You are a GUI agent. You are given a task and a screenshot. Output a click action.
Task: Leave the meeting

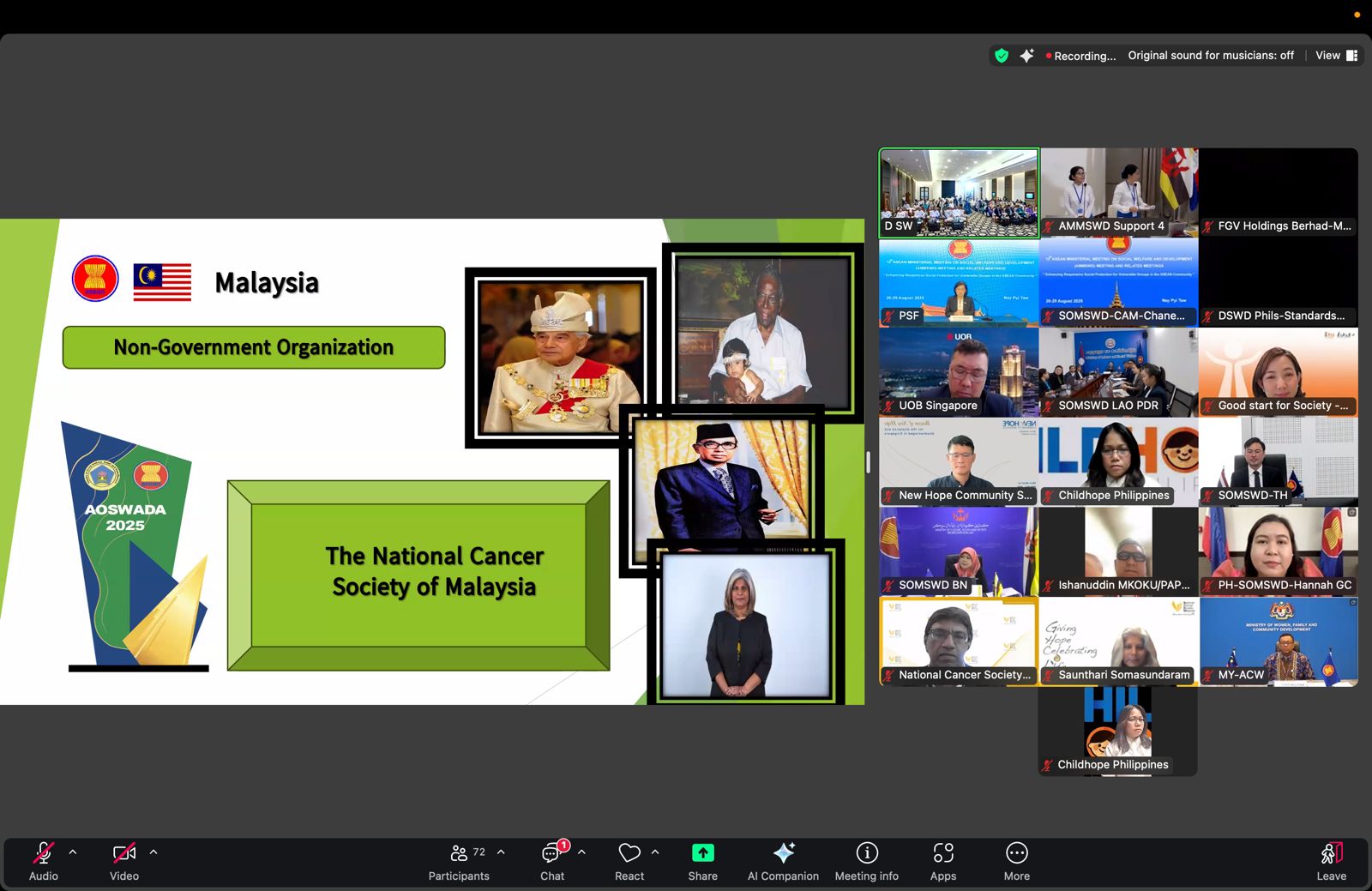[x=1331, y=861]
